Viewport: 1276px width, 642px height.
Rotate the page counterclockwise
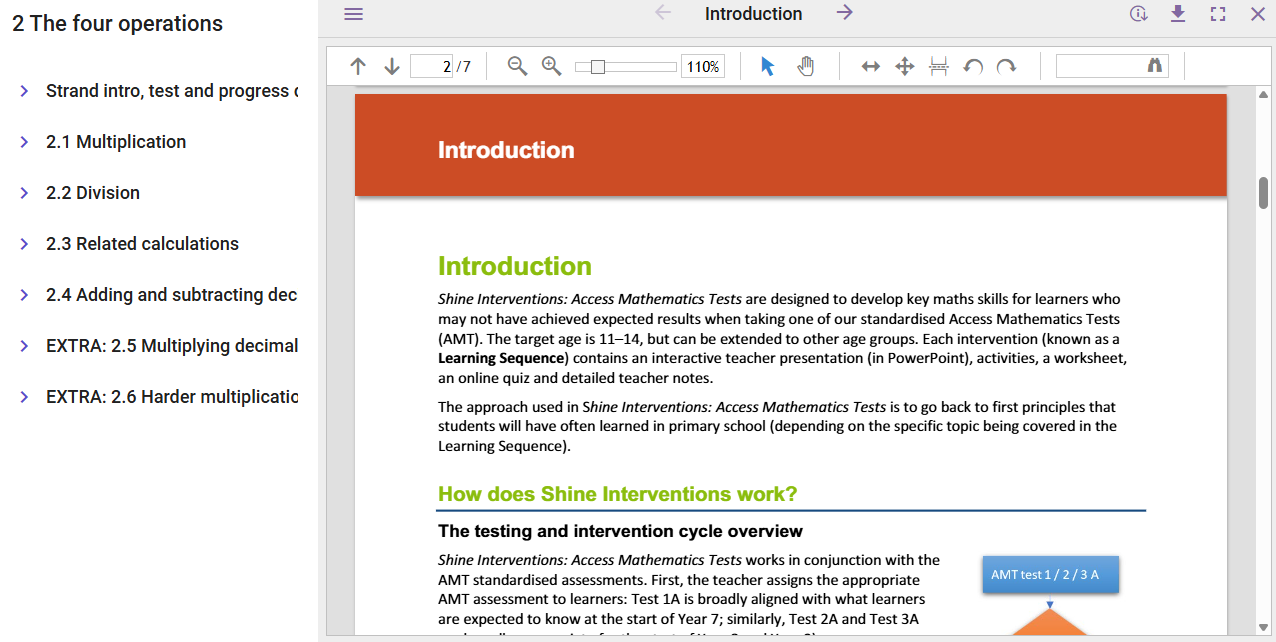(972, 67)
